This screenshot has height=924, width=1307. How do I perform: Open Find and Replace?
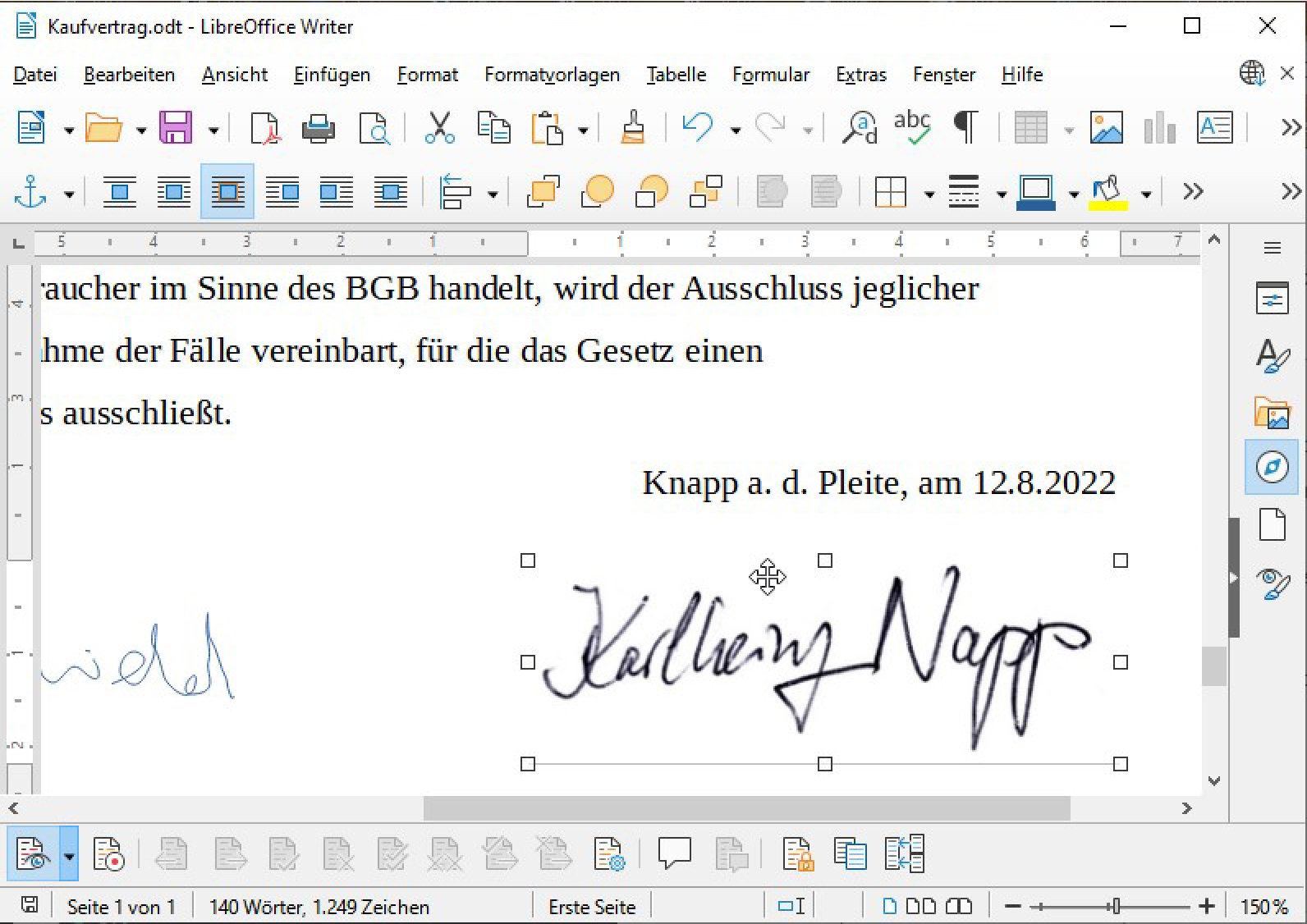860,128
